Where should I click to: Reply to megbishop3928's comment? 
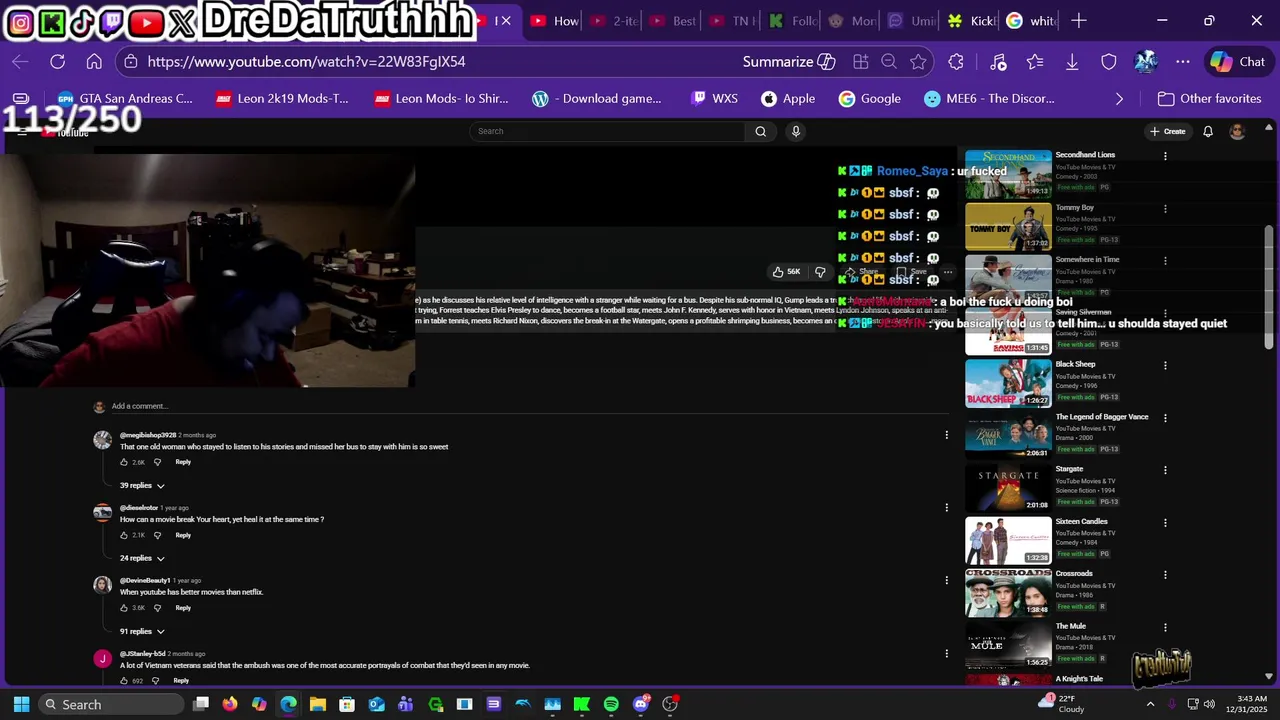(x=183, y=462)
